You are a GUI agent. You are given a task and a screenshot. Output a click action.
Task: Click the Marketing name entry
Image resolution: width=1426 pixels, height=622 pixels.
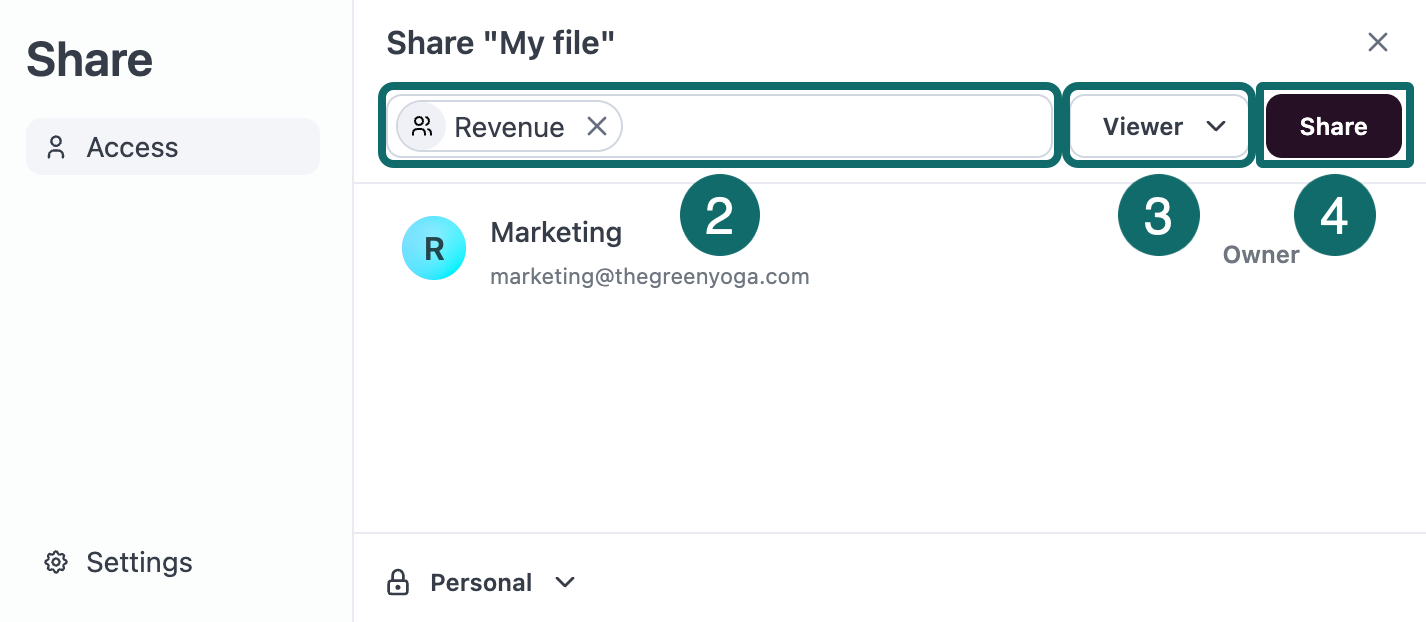point(556,232)
